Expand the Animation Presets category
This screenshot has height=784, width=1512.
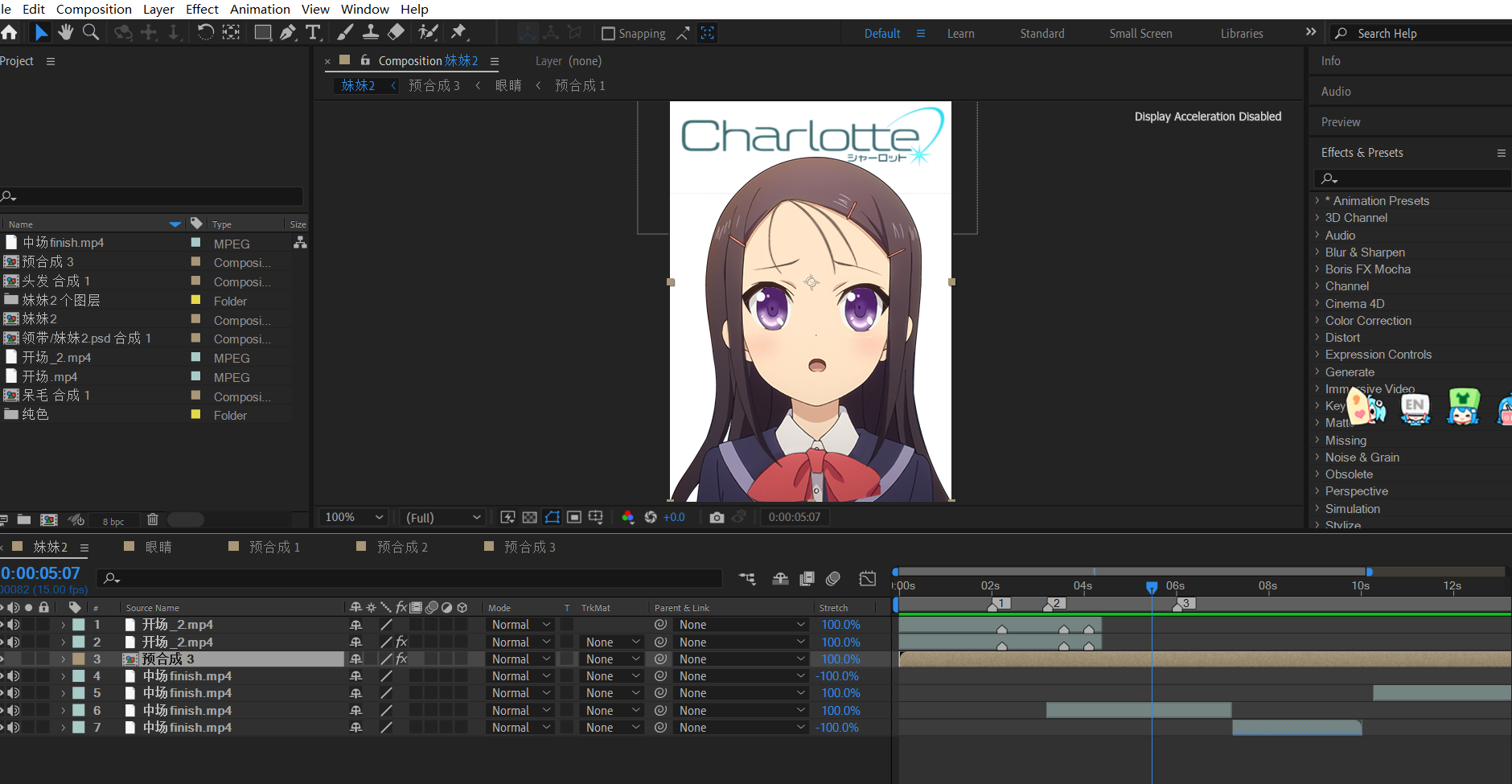point(1317,200)
